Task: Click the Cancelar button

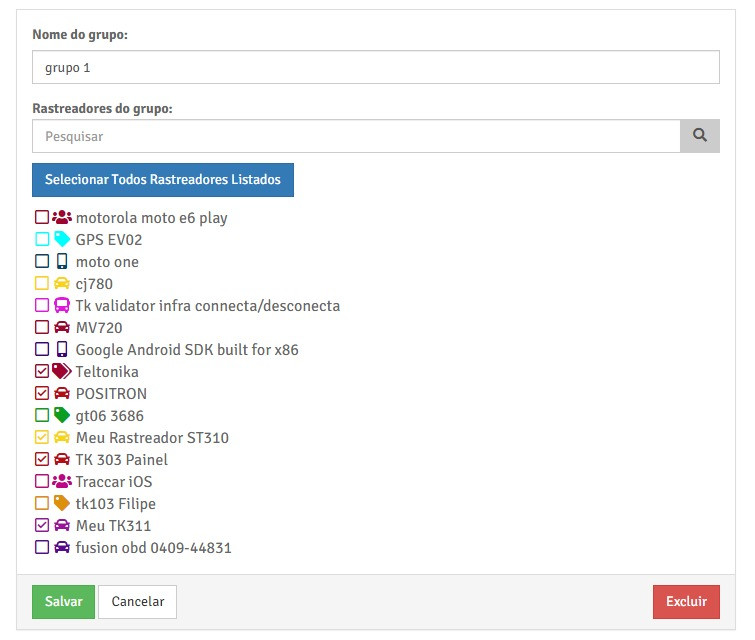Action: pyautogui.click(x=137, y=602)
